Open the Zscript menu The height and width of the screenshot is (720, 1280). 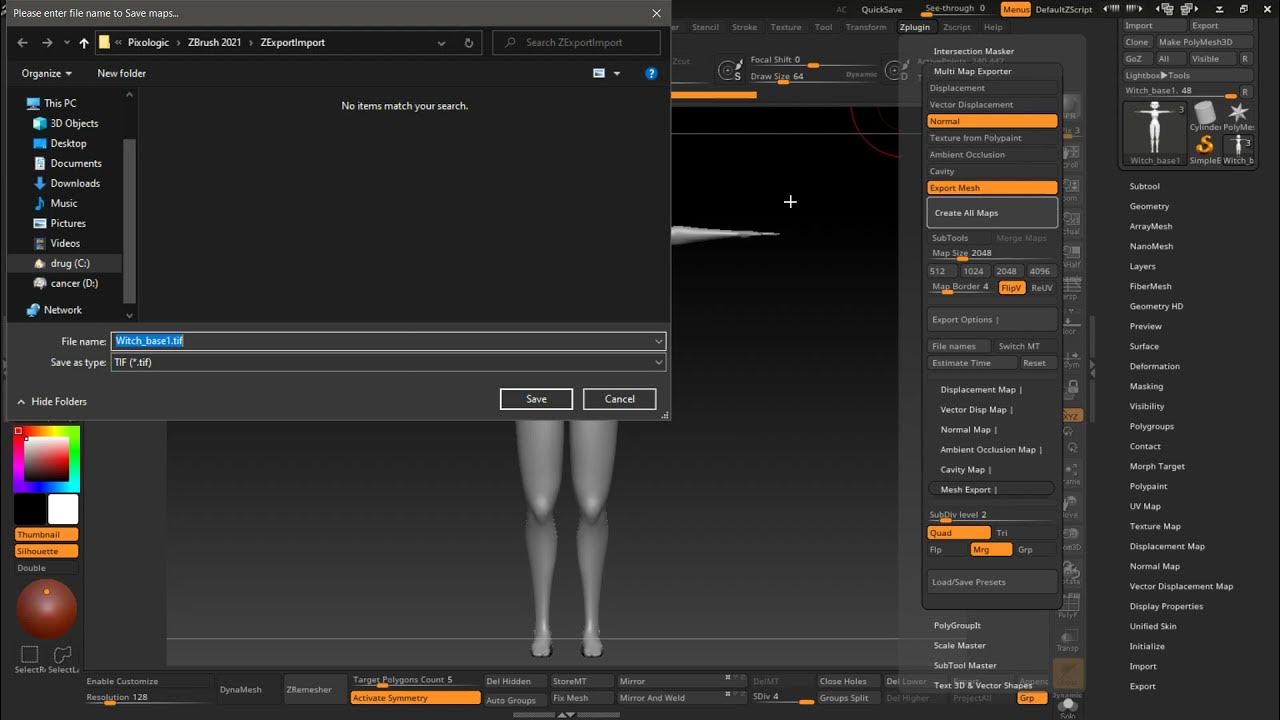coord(957,27)
